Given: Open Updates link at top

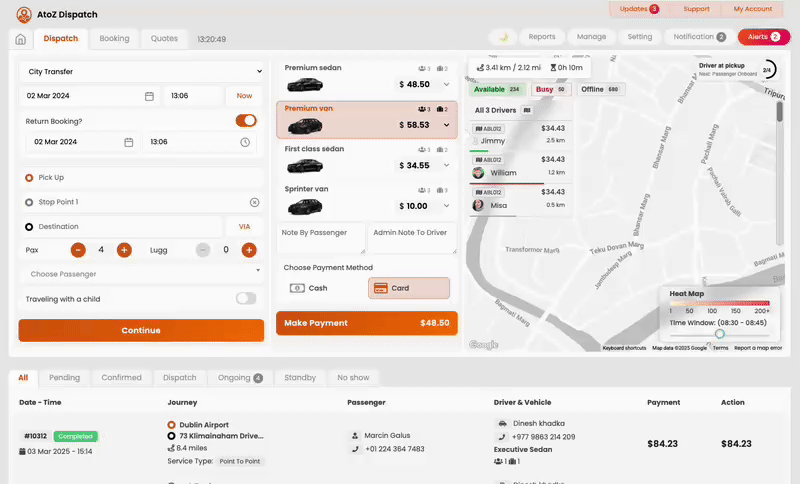Looking at the screenshot, I should [x=639, y=9].
